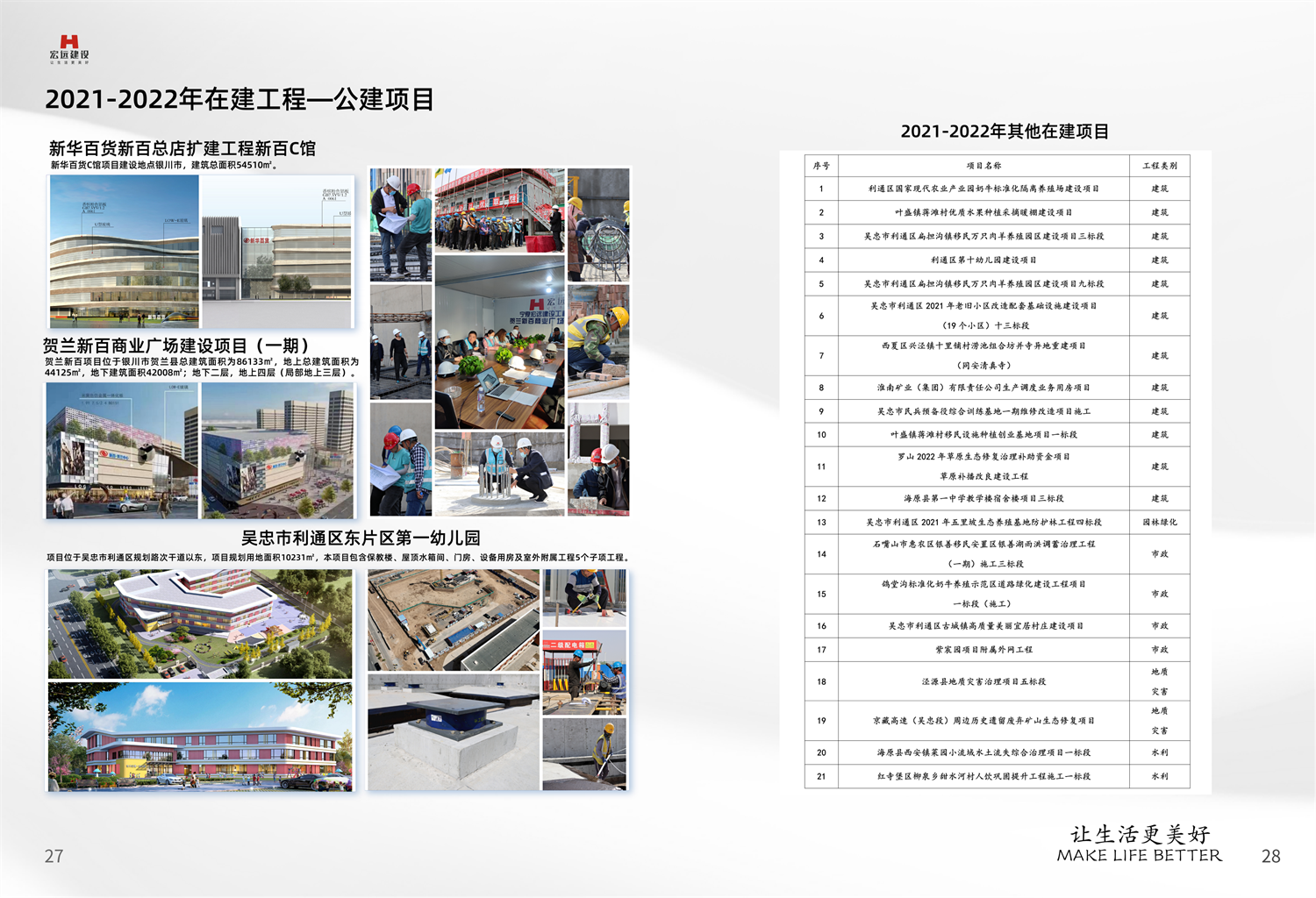Select row 吴忠市民兵预备役综合训练基地一期维修改造项目施工
1316x898 pixels.
[x=997, y=410]
